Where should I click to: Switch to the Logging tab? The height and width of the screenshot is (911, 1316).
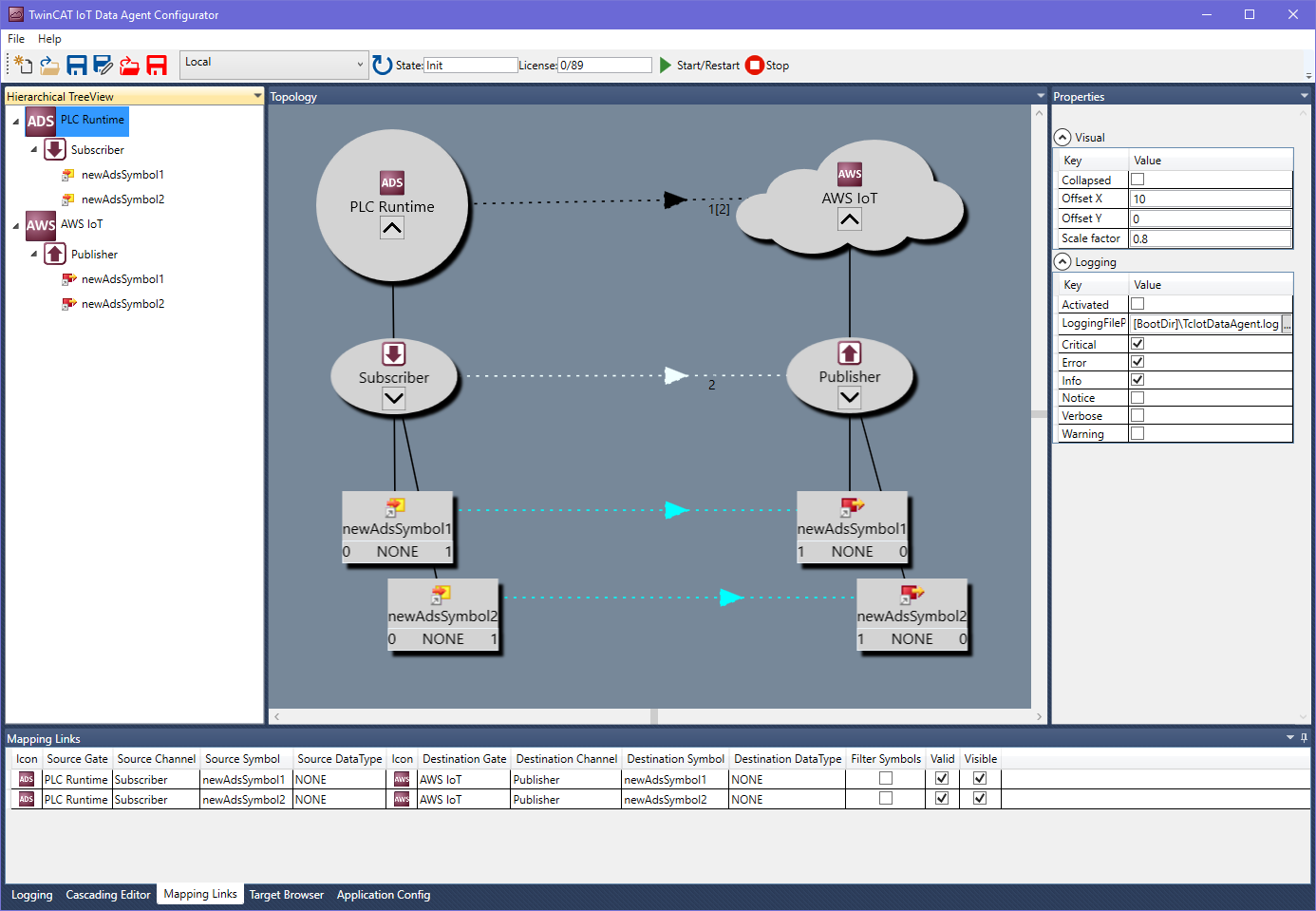[x=31, y=895]
